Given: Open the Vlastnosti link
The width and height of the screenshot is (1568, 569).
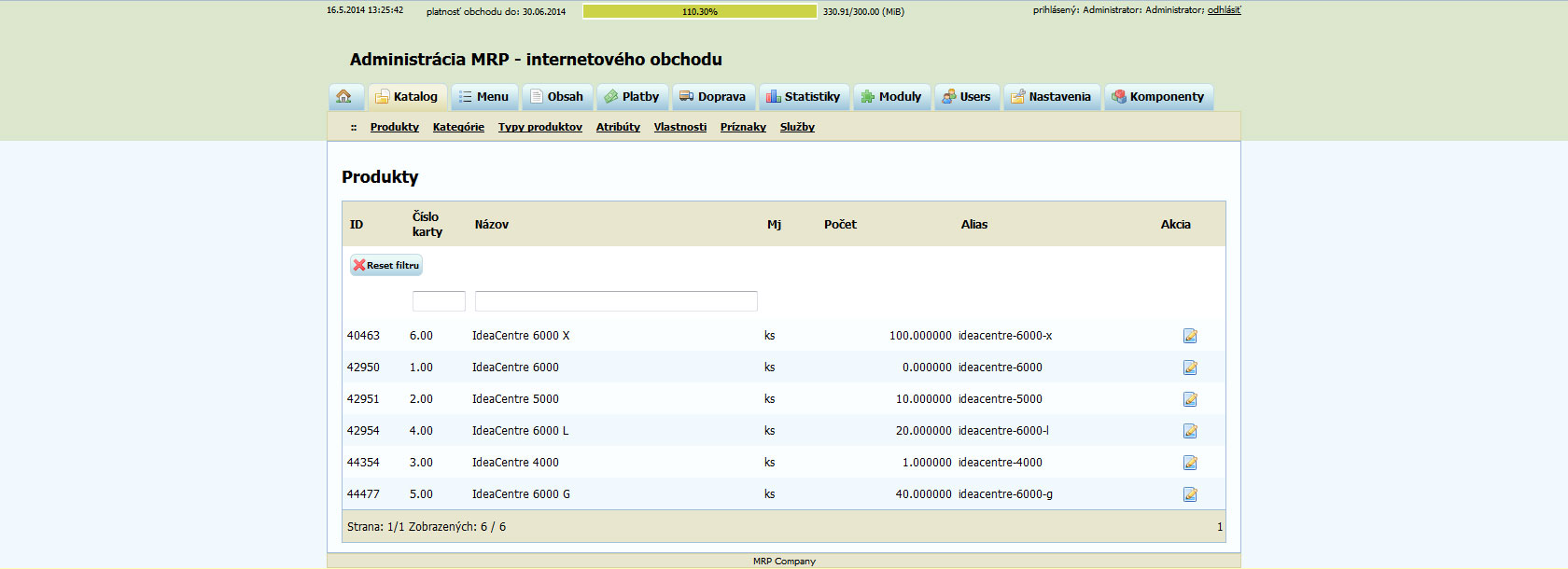Looking at the screenshot, I should click(680, 127).
